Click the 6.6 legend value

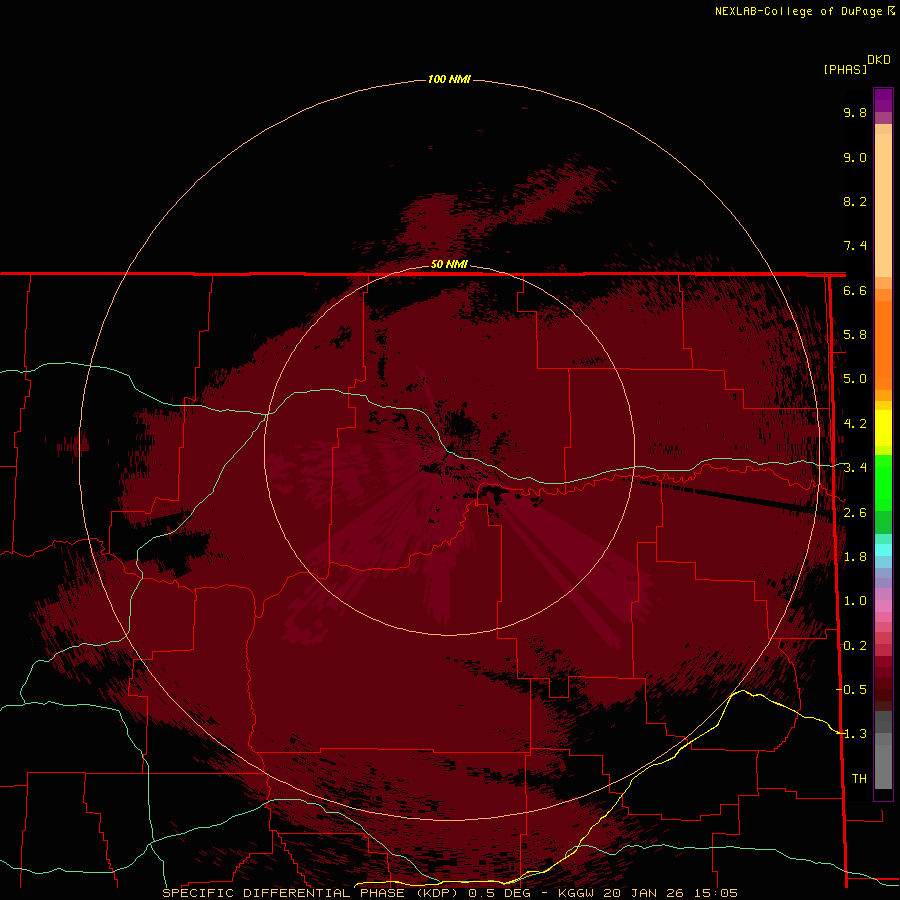855,290
